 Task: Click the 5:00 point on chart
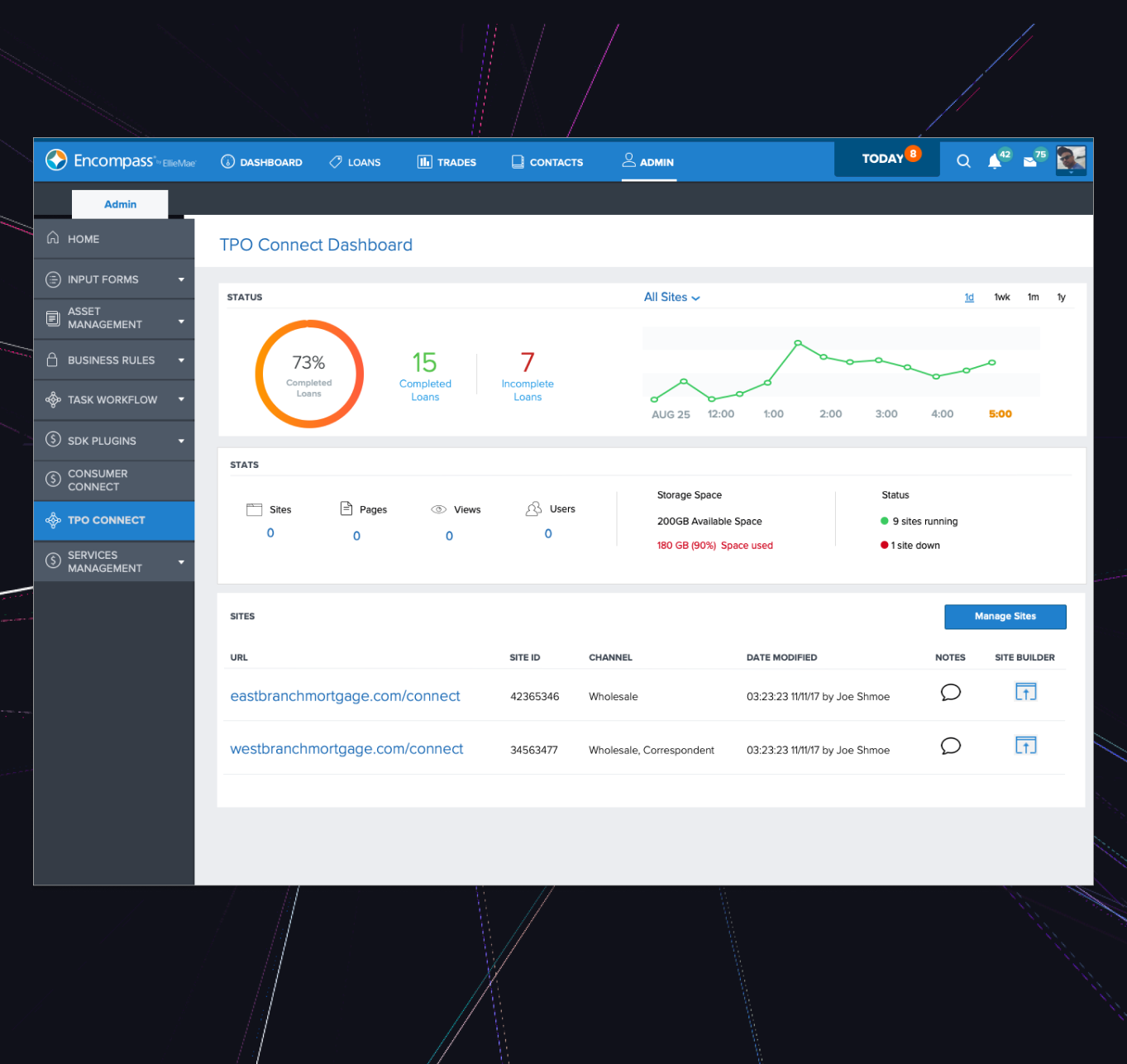pos(992,363)
